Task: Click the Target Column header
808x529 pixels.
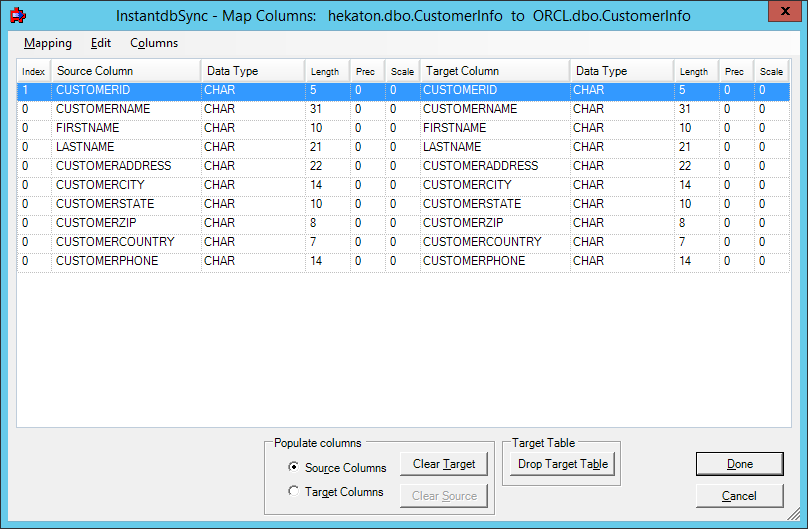Action: 495,71
